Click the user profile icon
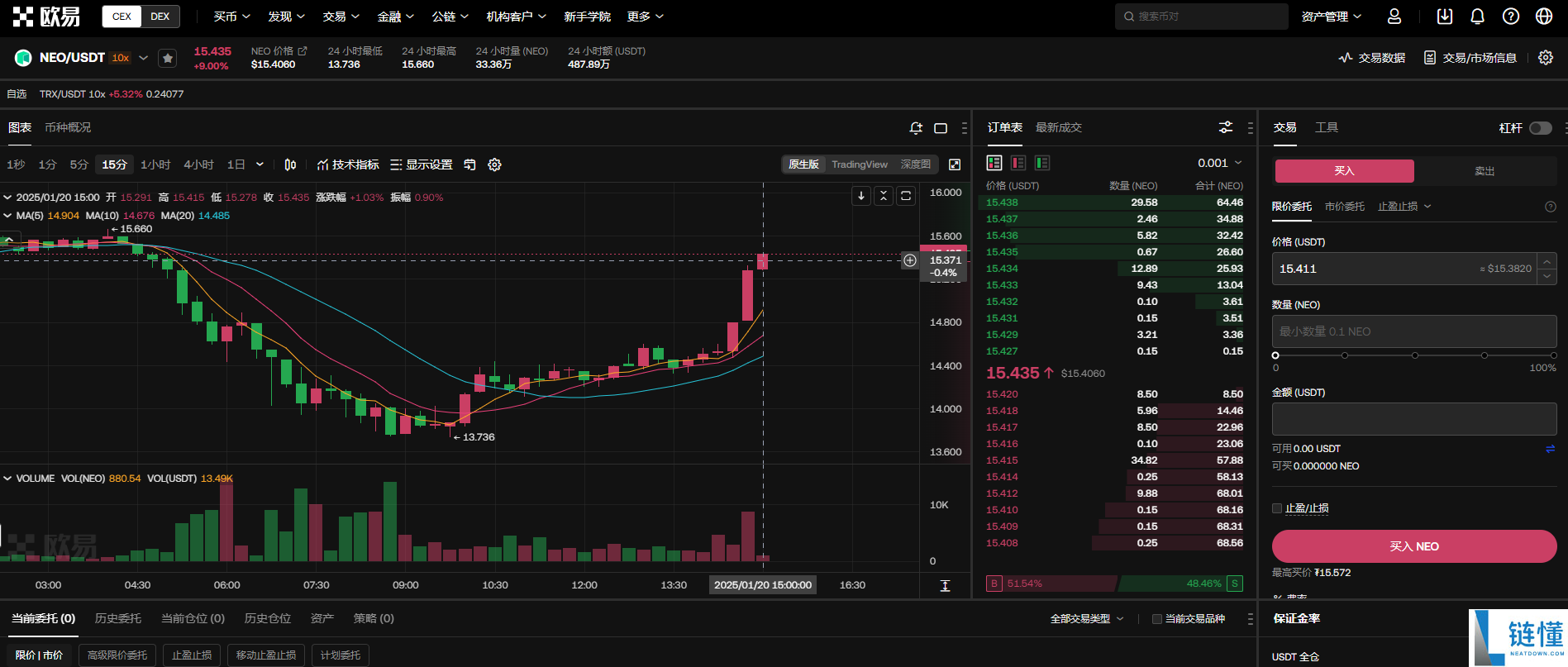The height and width of the screenshot is (667, 1568). 1394,17
